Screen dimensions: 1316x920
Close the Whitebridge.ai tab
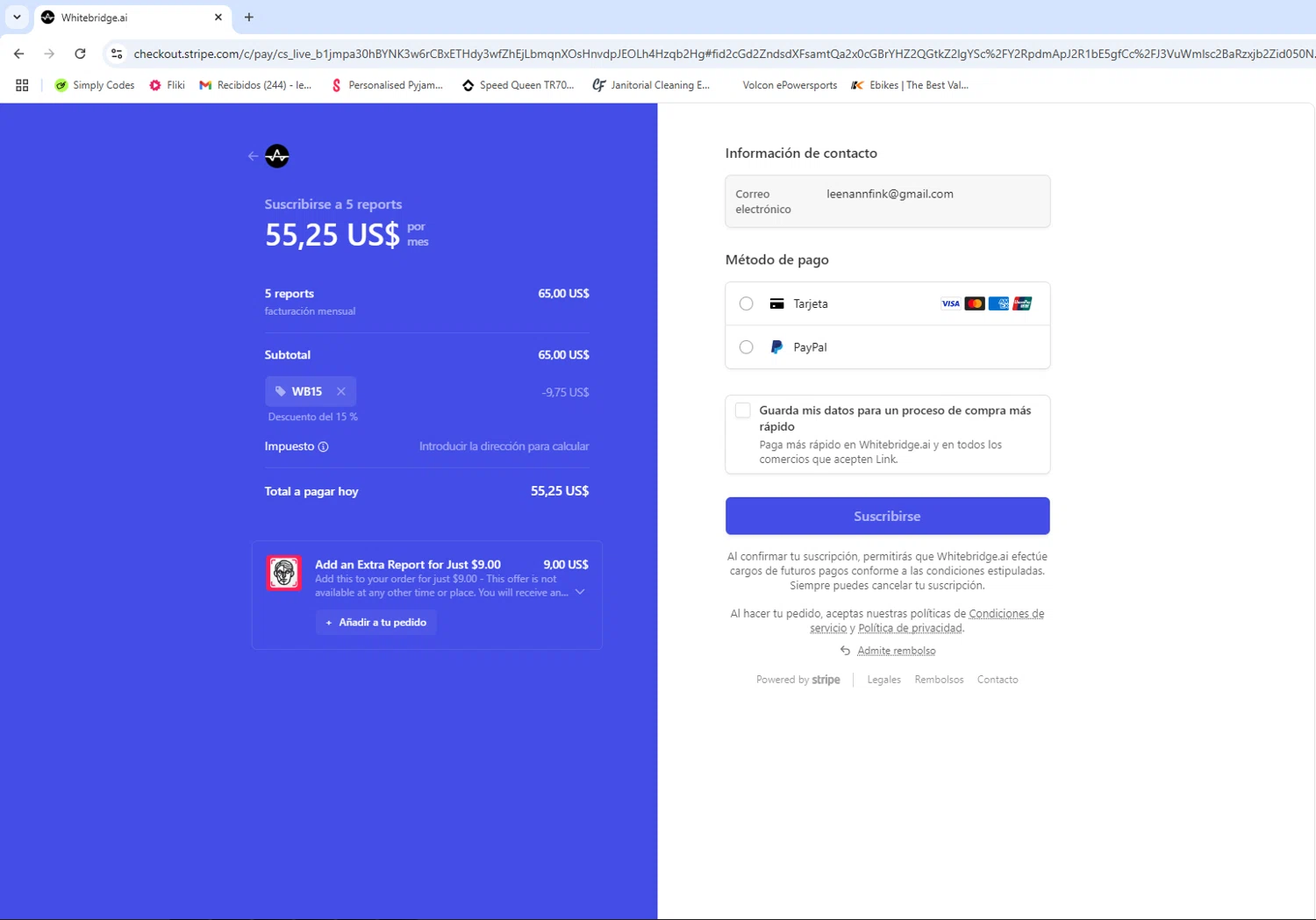[218, 18]
